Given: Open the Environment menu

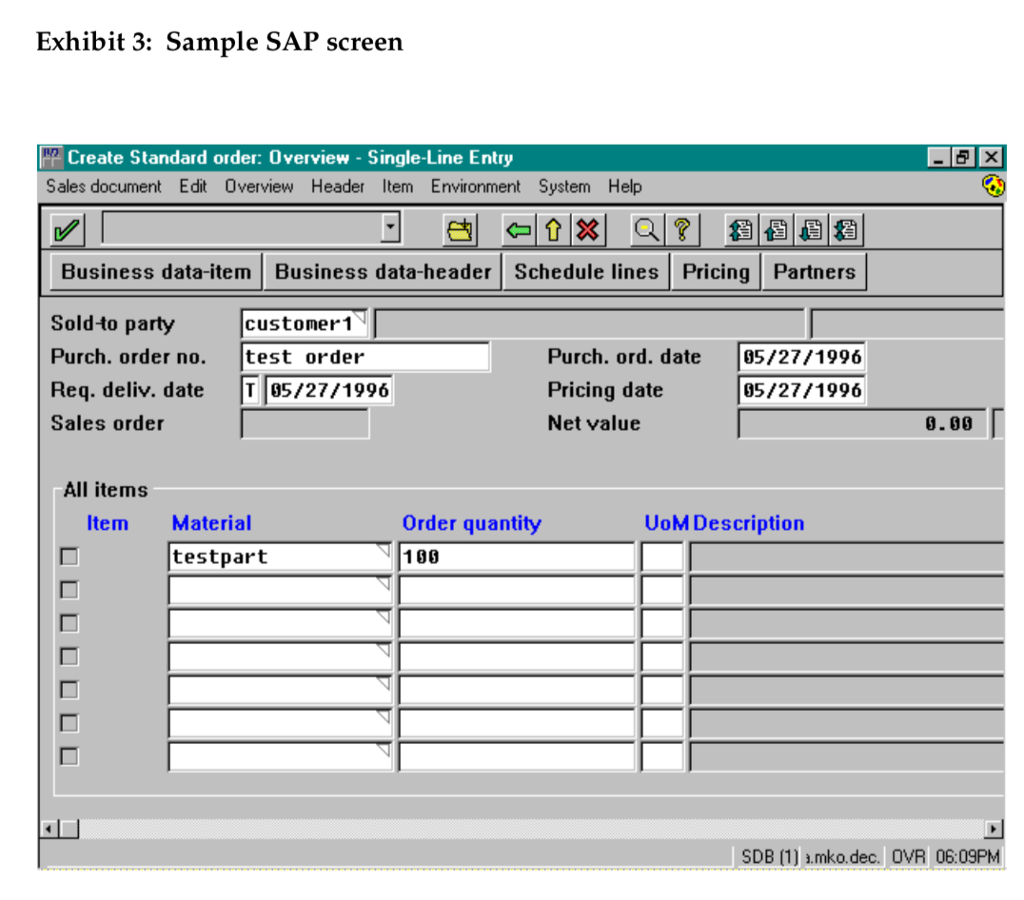Looking at the screenshot, I should tap(476, 187).
